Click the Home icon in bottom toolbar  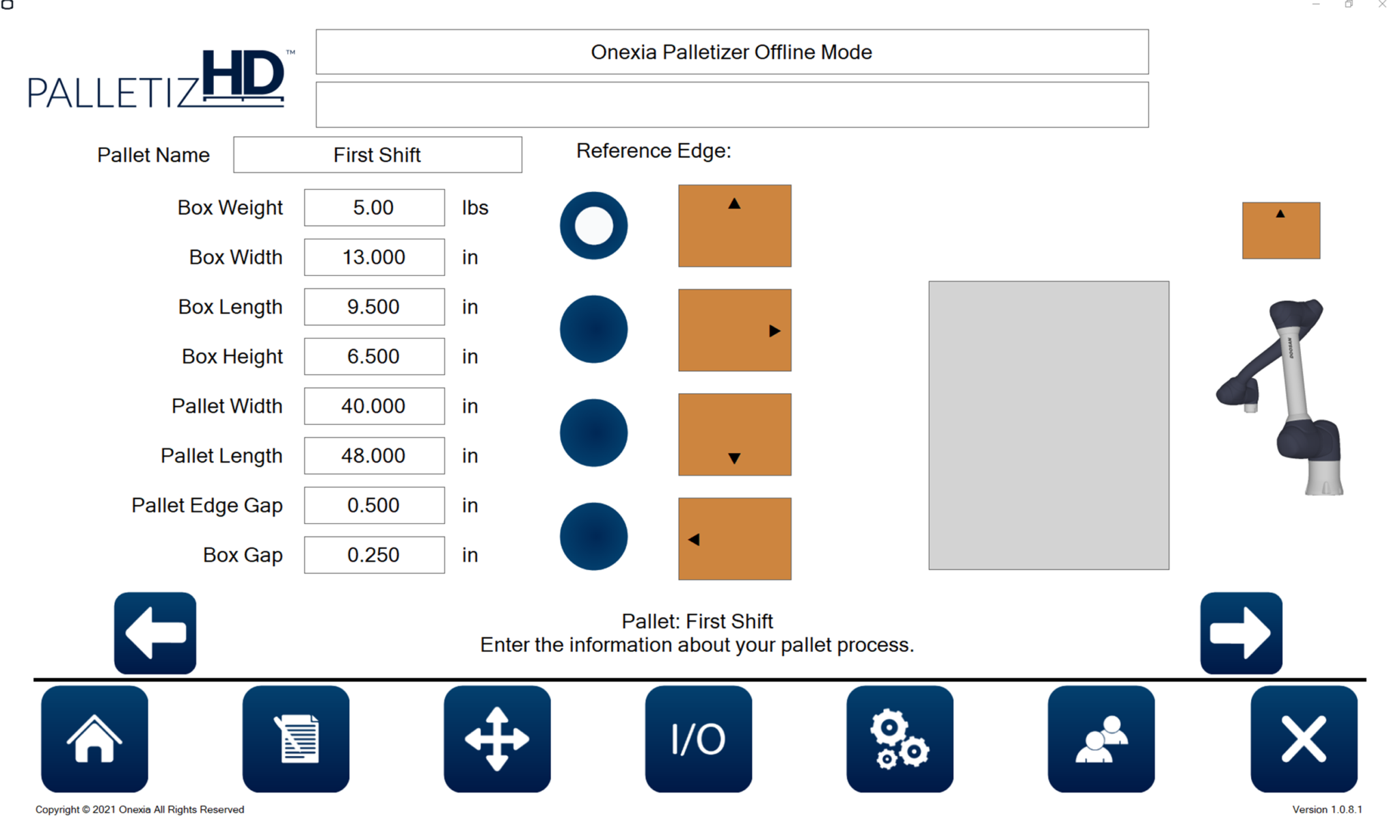click(94, 740)
